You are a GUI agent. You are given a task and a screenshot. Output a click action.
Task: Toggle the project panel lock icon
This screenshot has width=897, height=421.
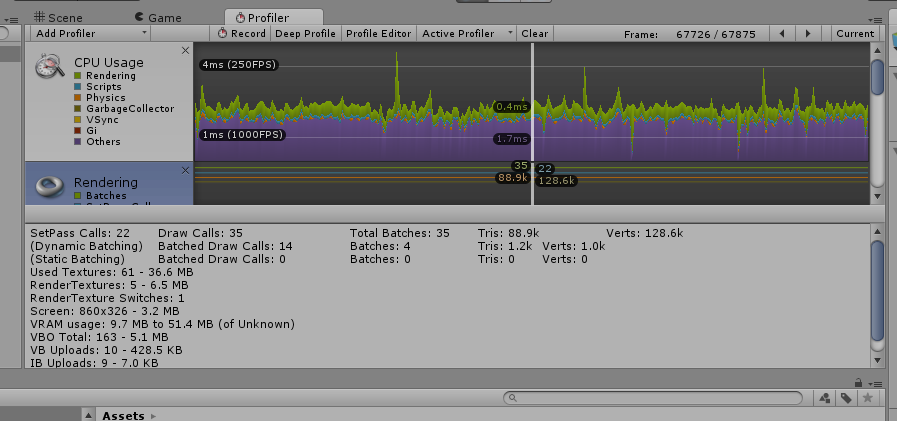click(x=858, y=383)
